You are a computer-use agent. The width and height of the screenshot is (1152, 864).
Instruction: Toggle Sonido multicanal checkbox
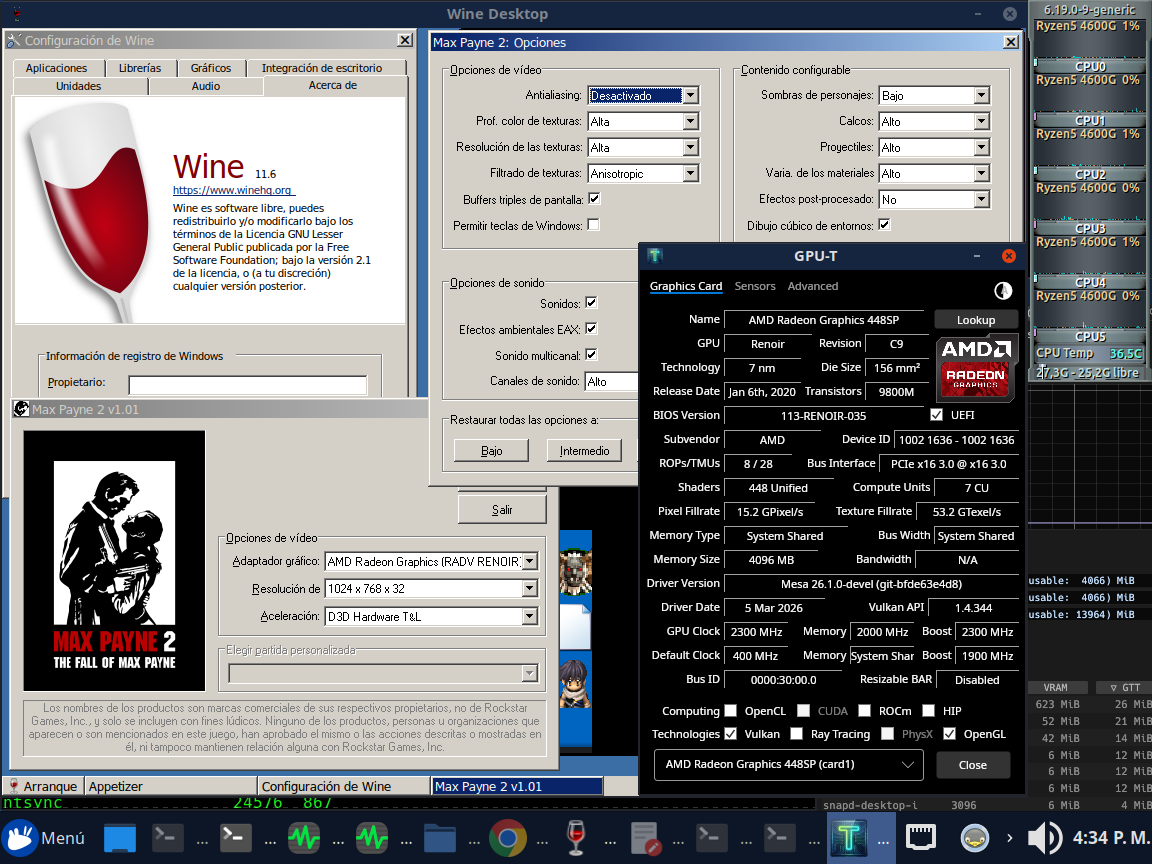point(591,355)
